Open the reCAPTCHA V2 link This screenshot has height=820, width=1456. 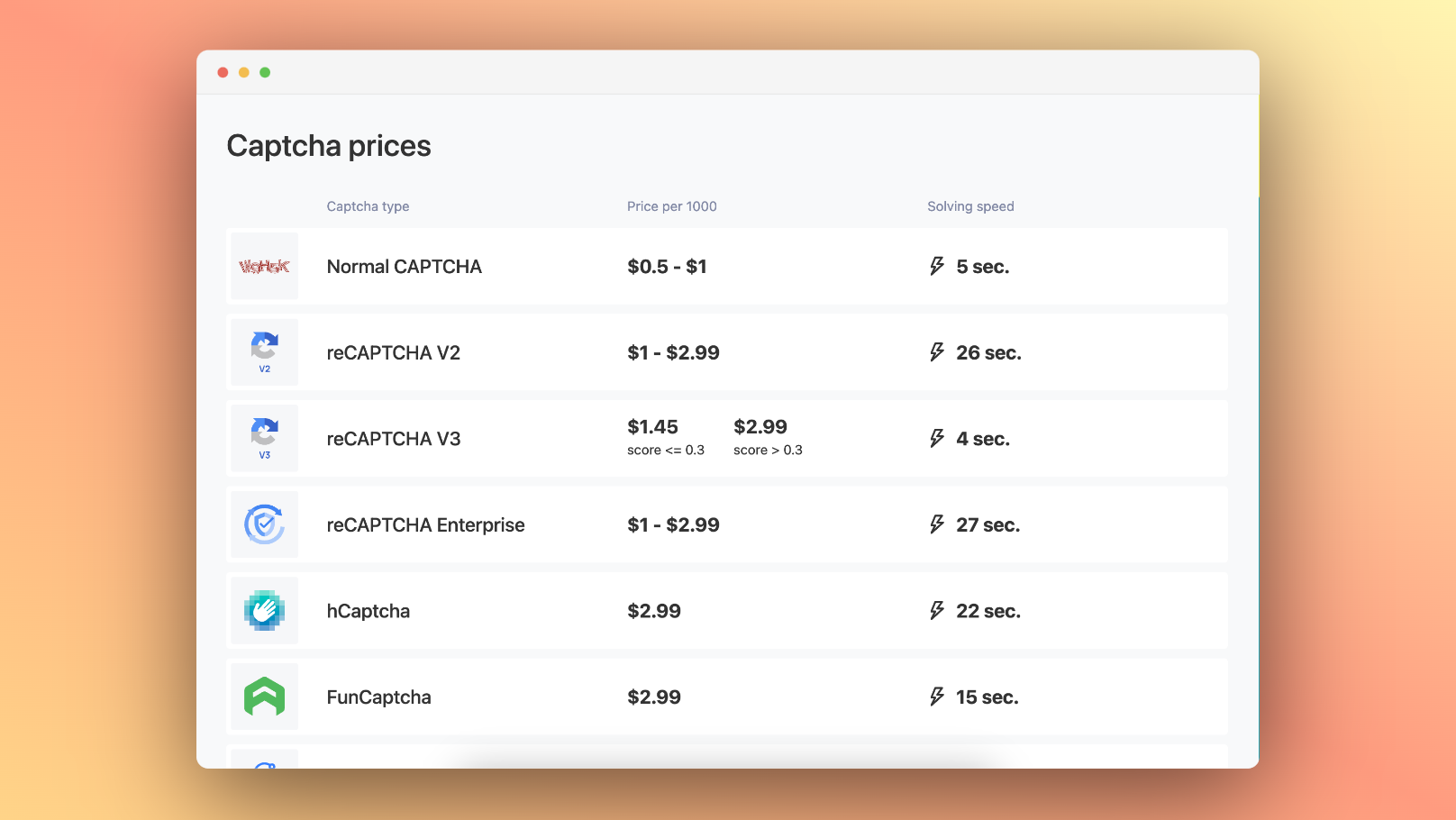coord(393,353)
